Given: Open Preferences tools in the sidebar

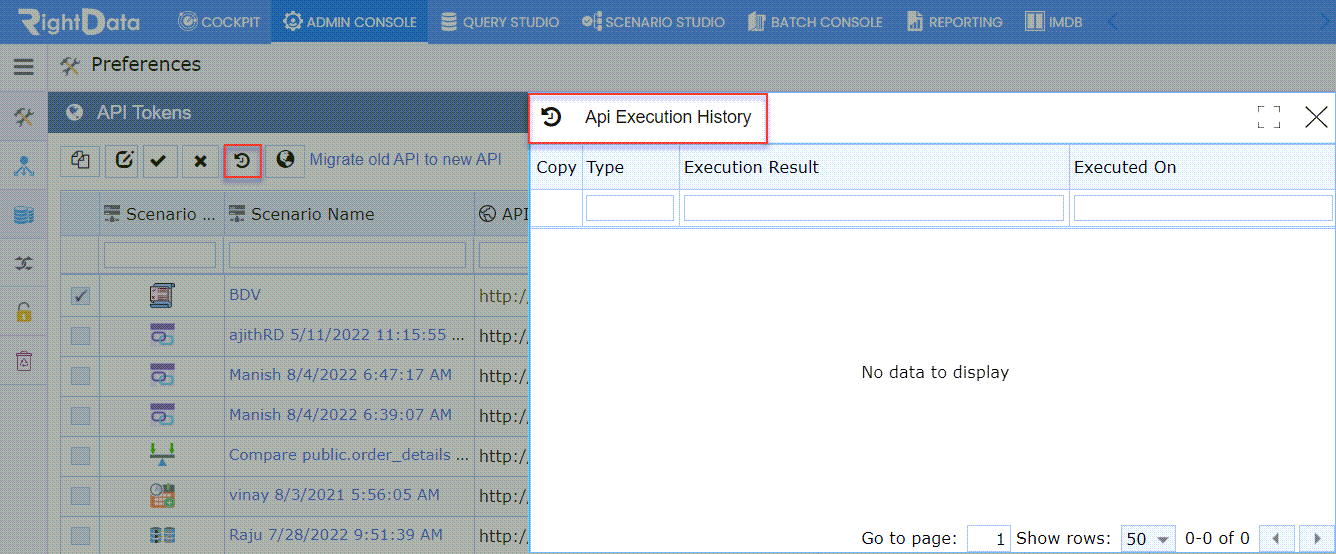Looking at the screenshot, I should click(x=24, y=118).
